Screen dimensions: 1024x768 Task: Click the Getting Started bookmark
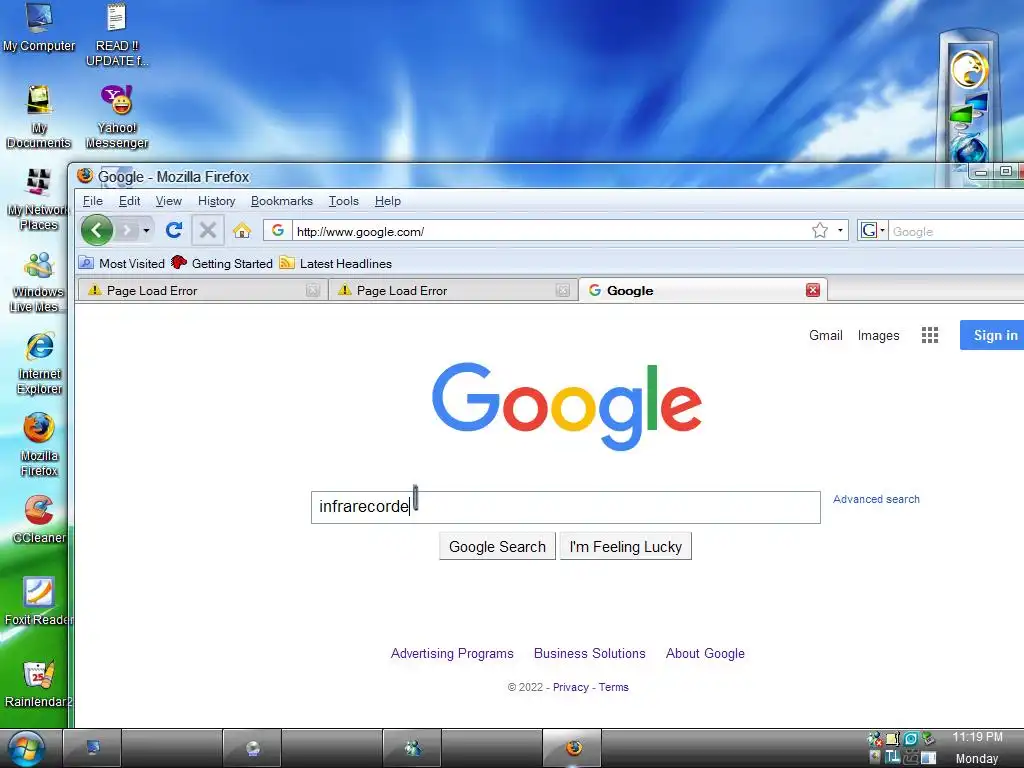(x=222, y=263)
